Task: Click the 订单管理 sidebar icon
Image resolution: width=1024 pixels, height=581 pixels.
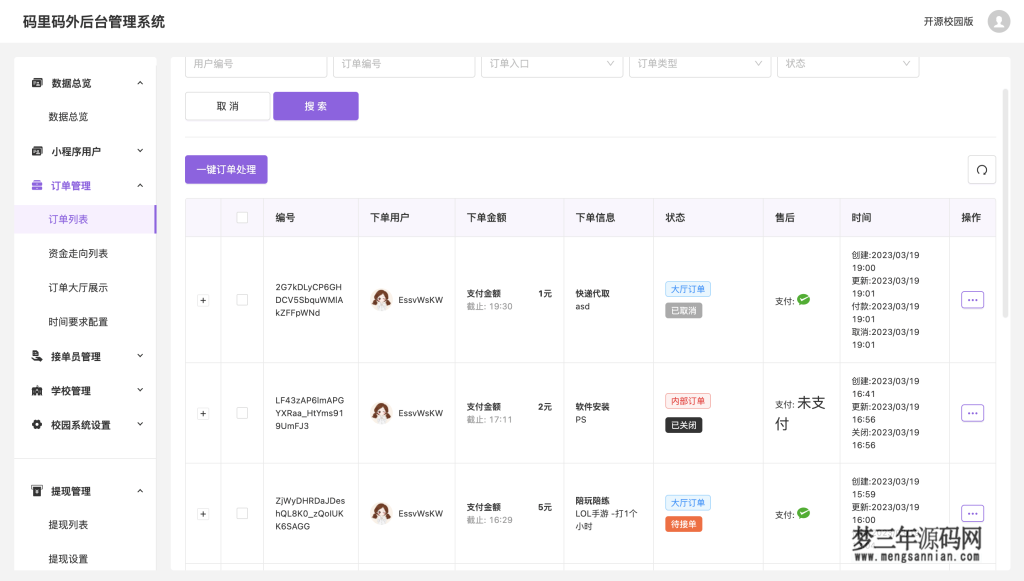Action: point(37,185)
